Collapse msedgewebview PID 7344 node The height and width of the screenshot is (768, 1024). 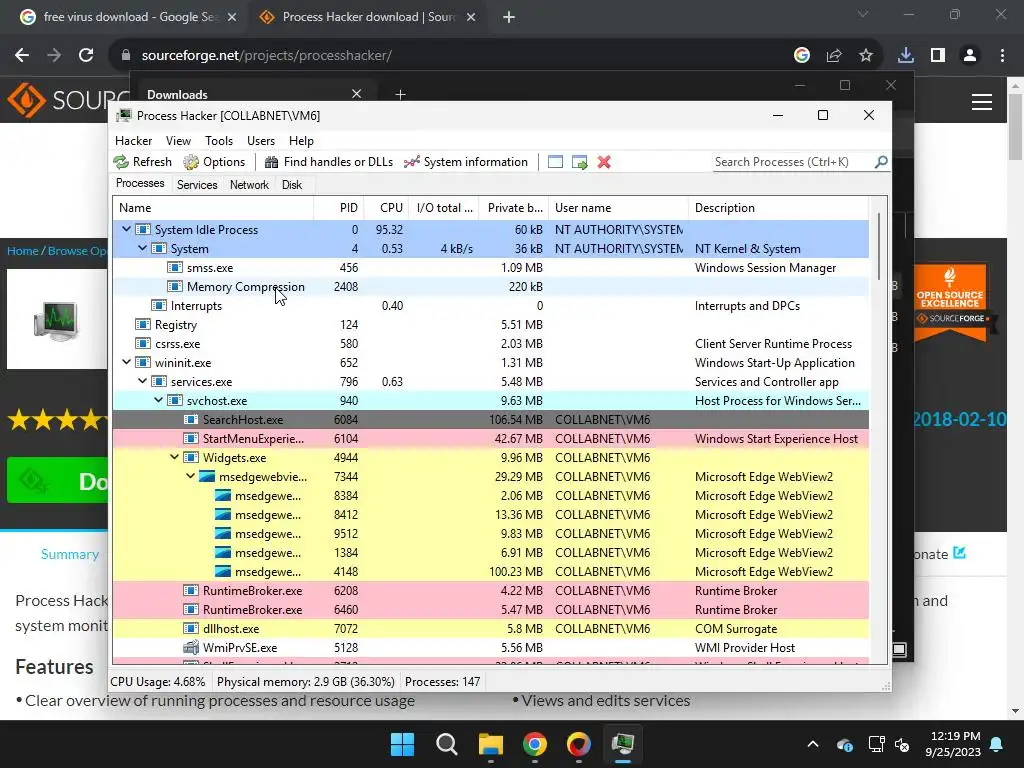pos(191,476)
